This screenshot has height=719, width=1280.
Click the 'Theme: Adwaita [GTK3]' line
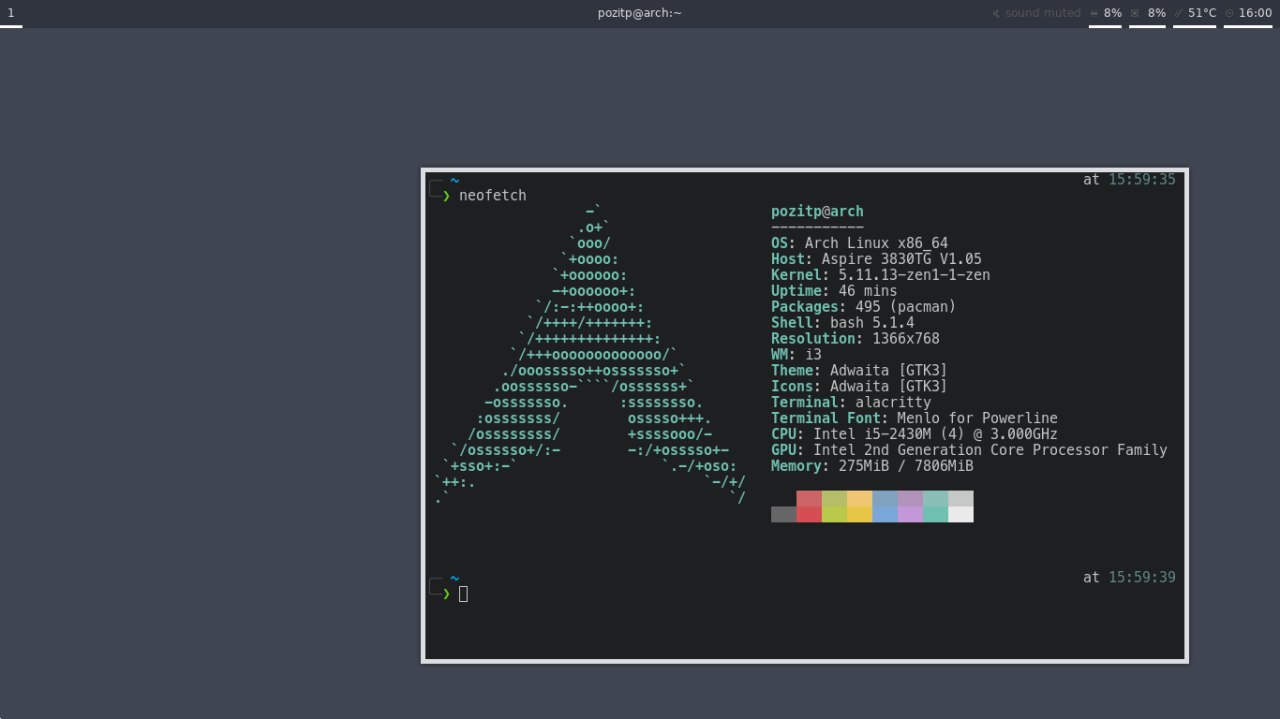point(859,371)
